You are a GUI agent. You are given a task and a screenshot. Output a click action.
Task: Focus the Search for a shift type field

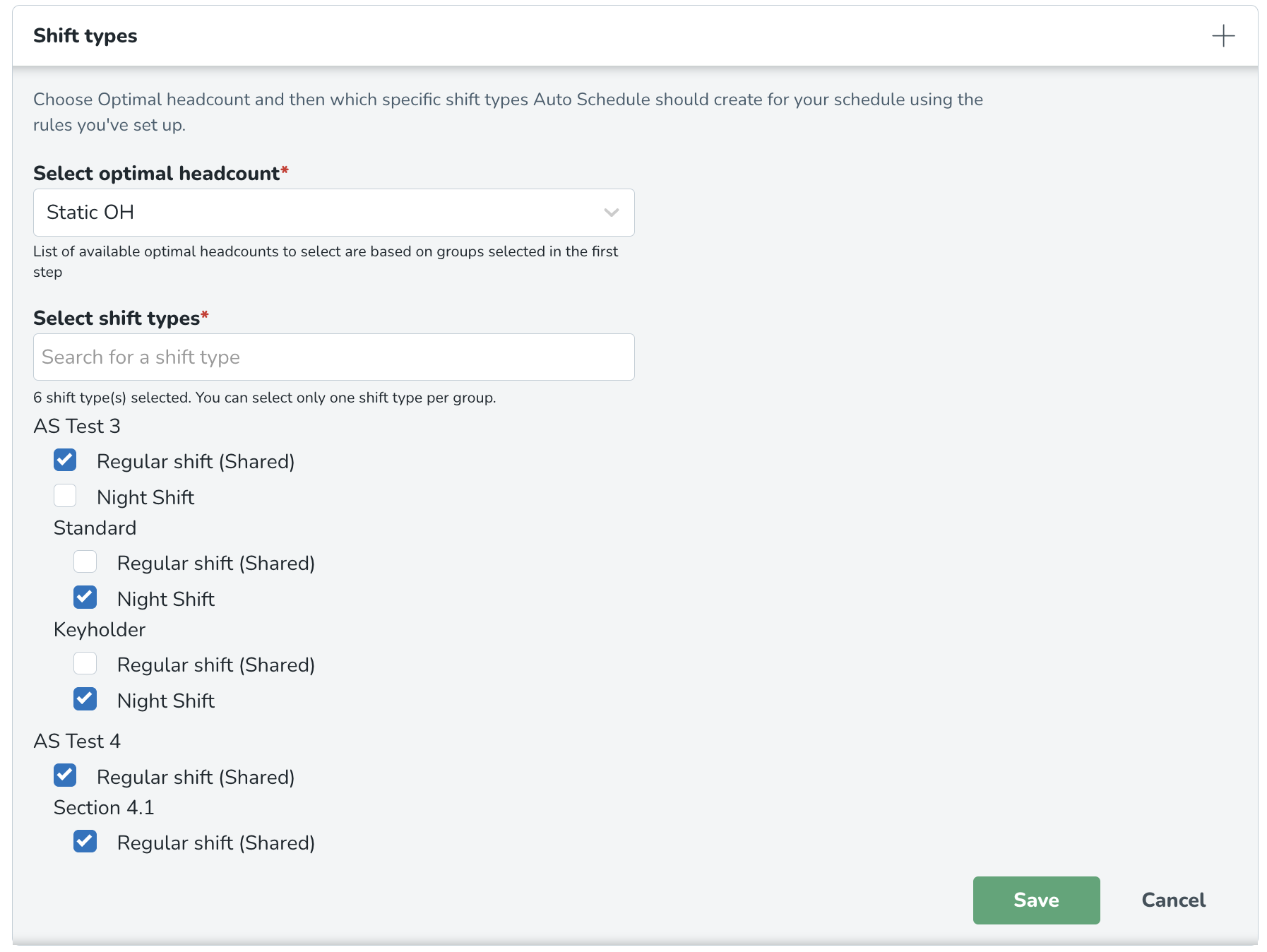pos(333,357)
